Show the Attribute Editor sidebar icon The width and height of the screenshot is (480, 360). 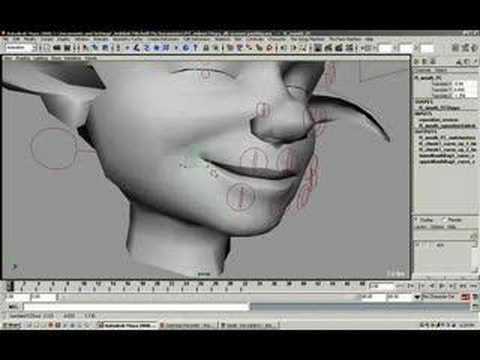click(456, 48)
